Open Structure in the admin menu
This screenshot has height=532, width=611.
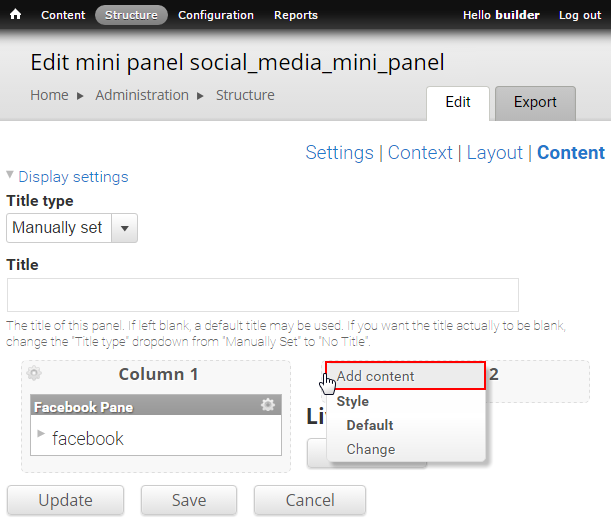coord(131,15)
